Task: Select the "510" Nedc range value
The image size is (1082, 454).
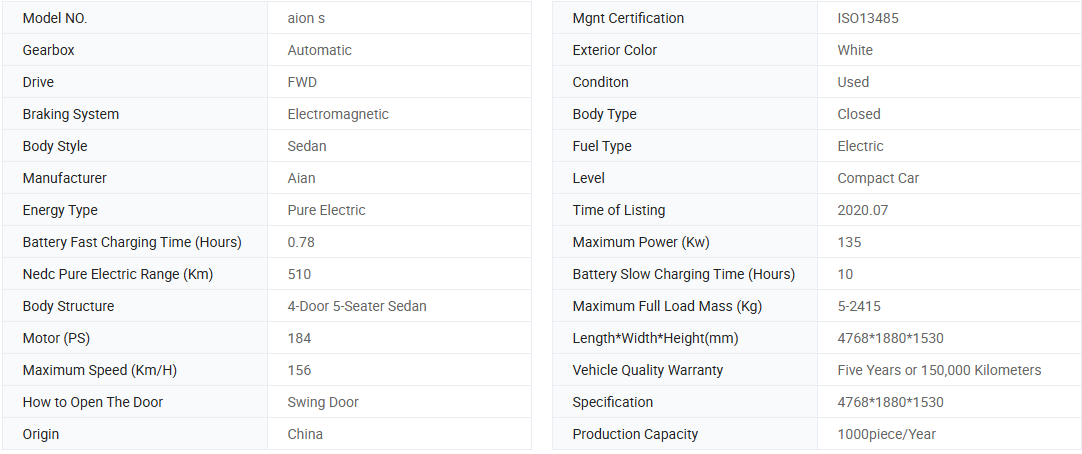Action: point(299,274)
